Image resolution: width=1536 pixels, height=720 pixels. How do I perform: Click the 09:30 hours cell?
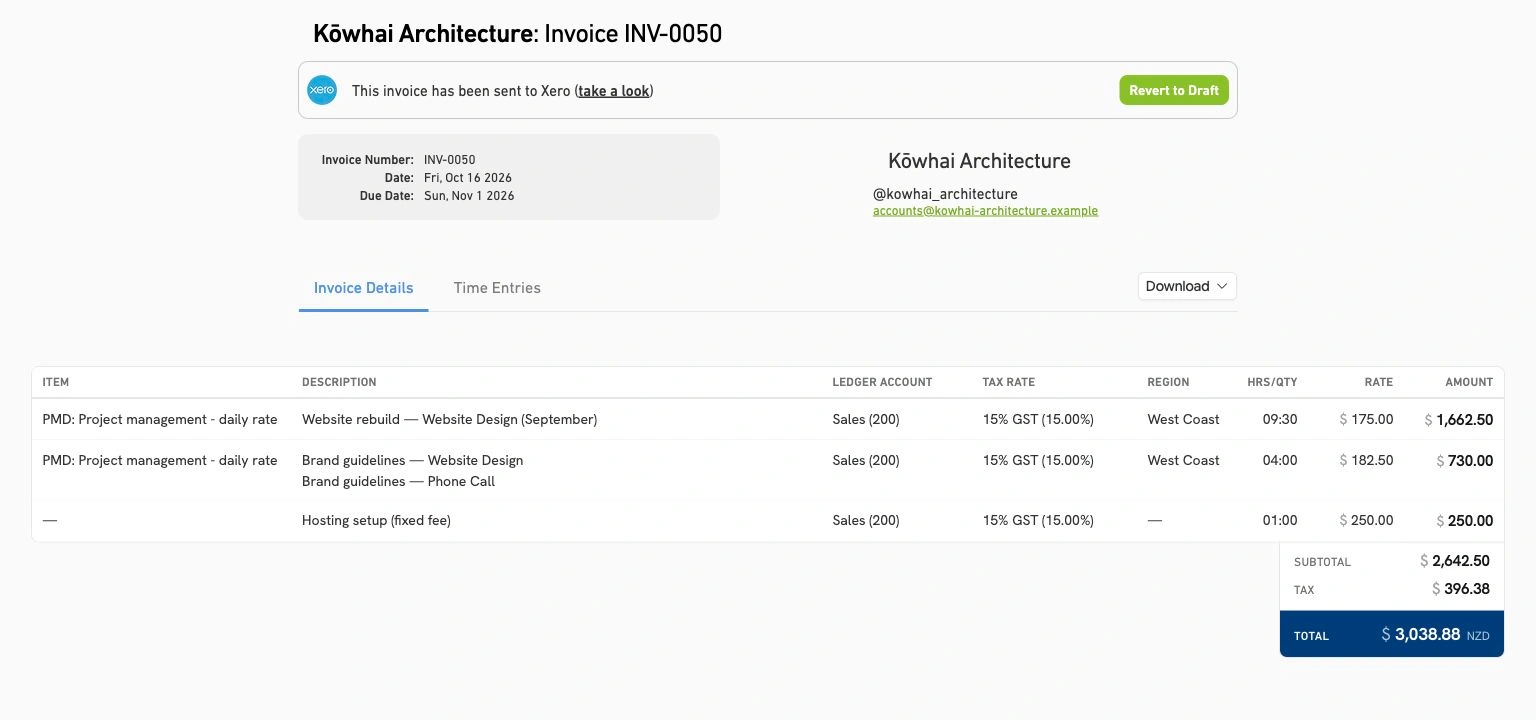click(1280, 420)
